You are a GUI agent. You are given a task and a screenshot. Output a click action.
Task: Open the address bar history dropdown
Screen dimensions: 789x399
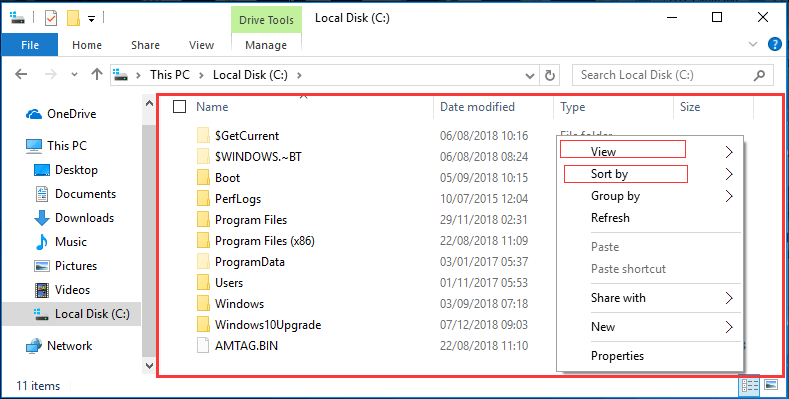pyautogui.click(x=529, y=75)
